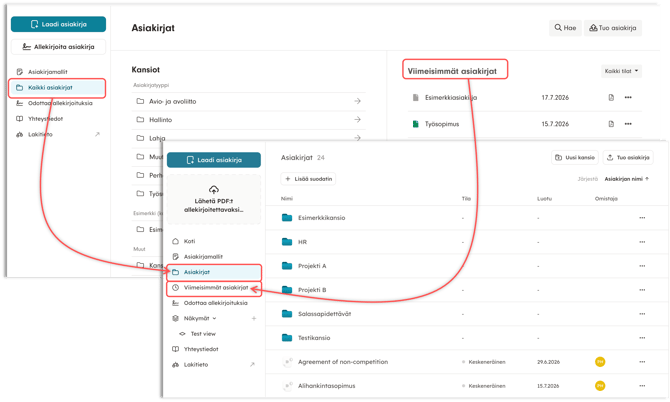
Task: Click the Lähetä PDF:t upload area
Action: point(214,200)
